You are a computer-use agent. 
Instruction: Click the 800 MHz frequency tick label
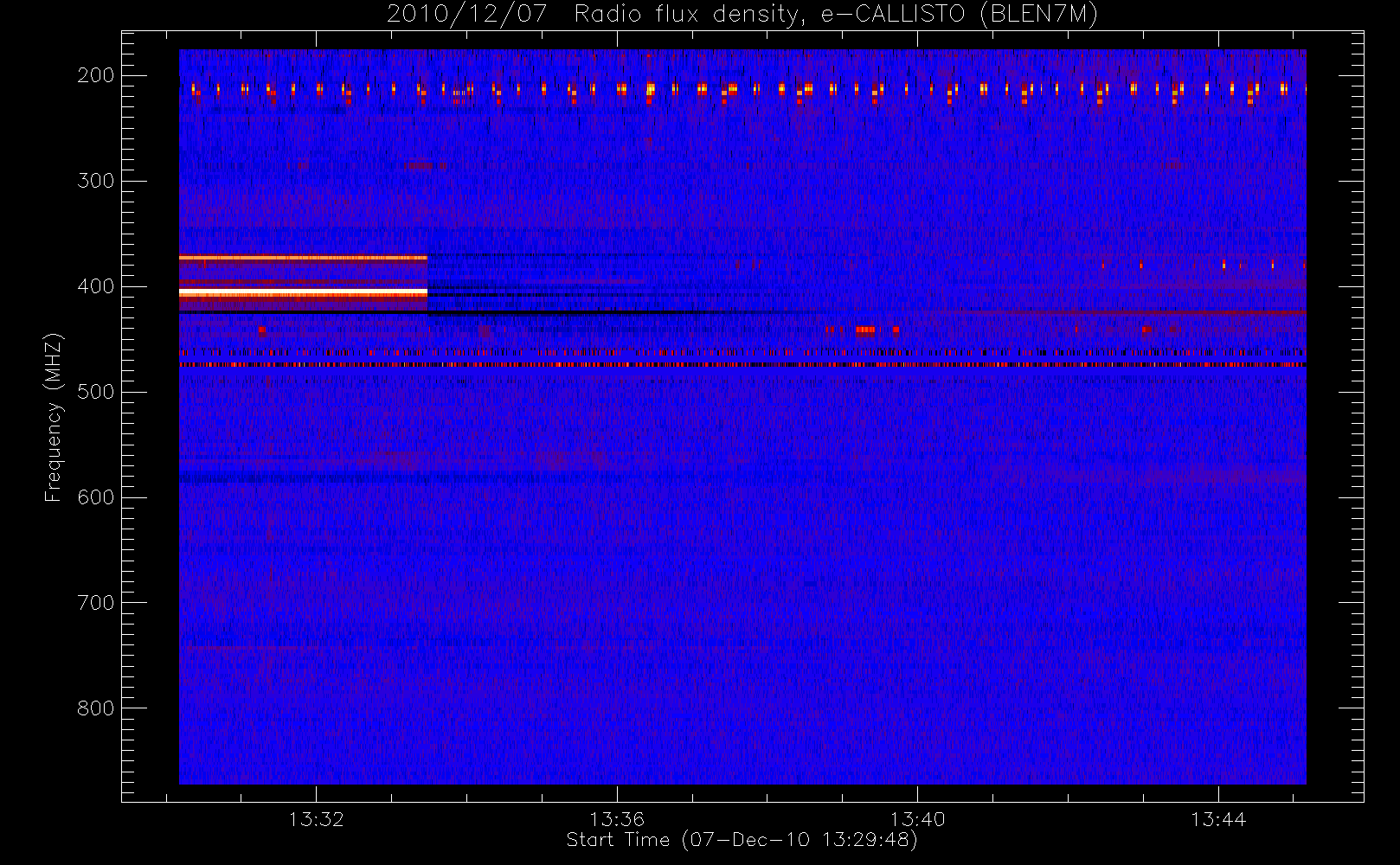click(96, 708)
